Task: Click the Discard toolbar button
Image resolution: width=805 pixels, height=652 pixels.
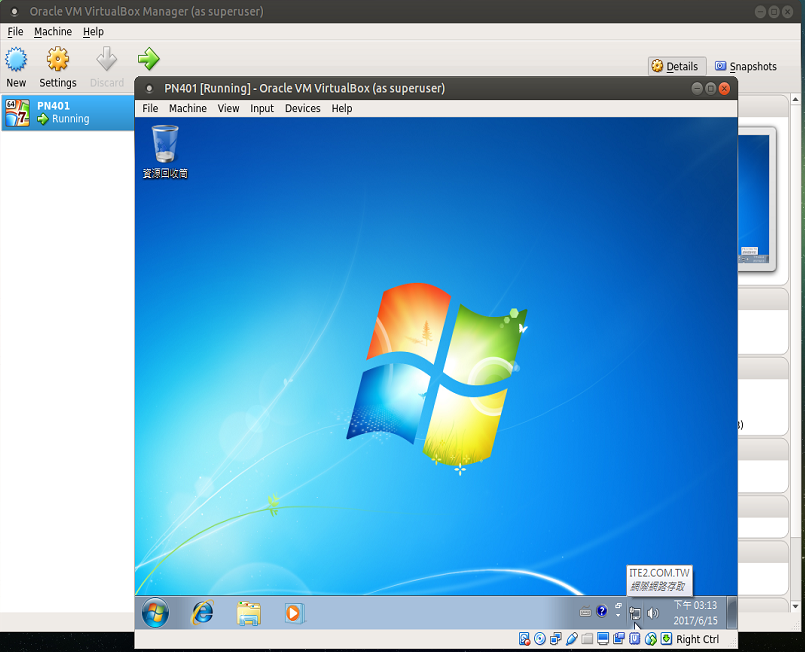Action: (x=107, y=67)
